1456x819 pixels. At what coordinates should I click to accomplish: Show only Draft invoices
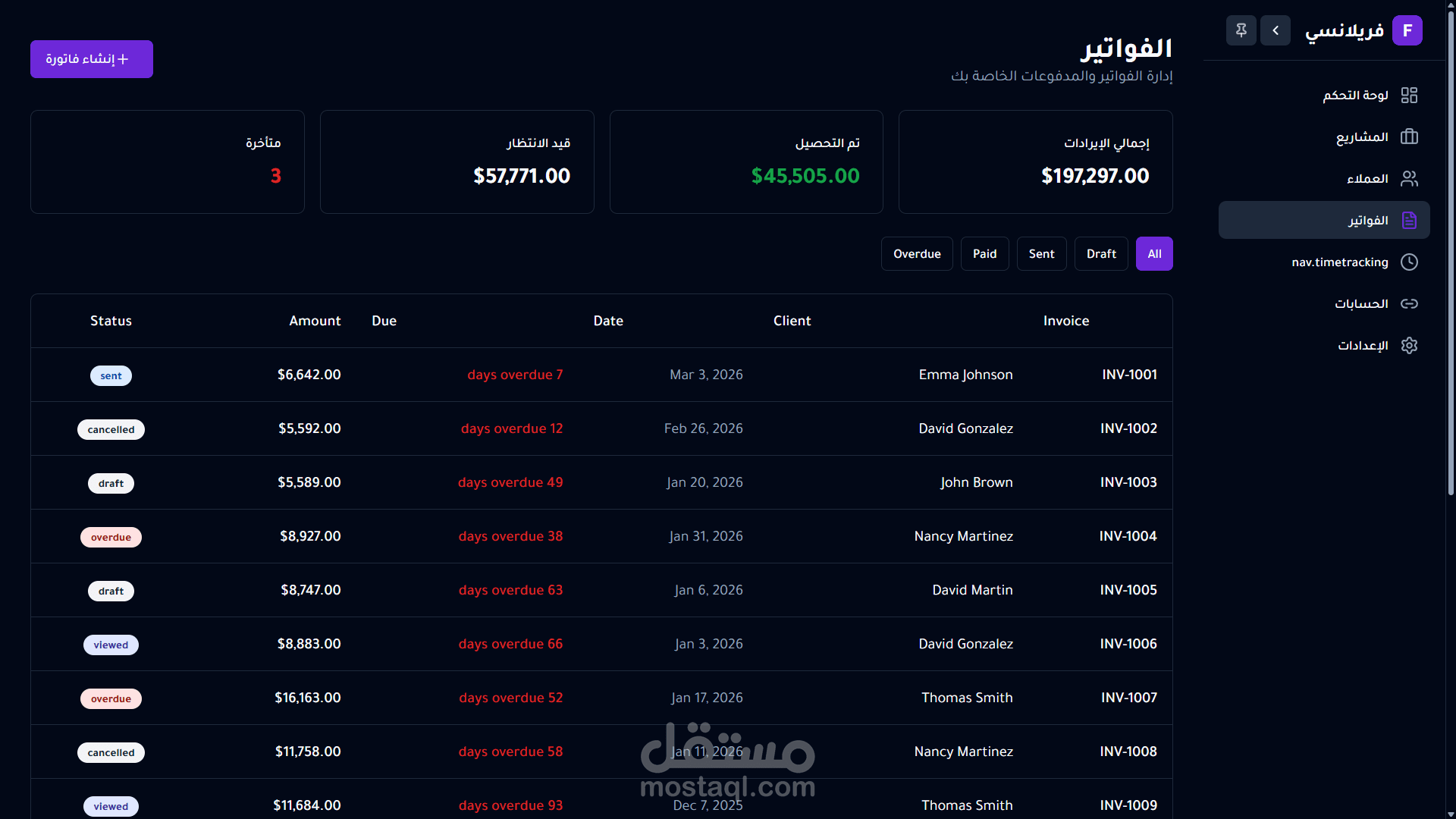point(1100,254)
